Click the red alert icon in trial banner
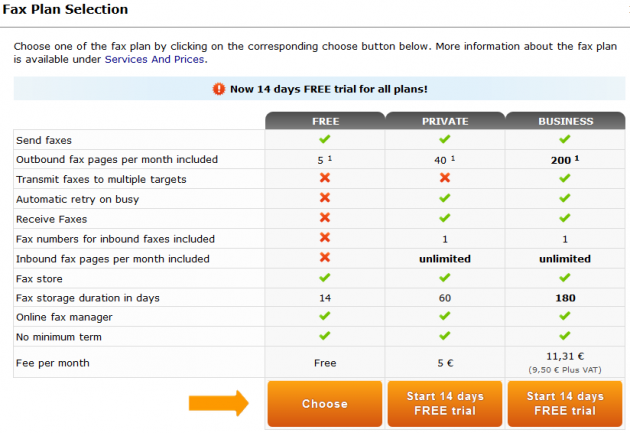 pos(219,89)
